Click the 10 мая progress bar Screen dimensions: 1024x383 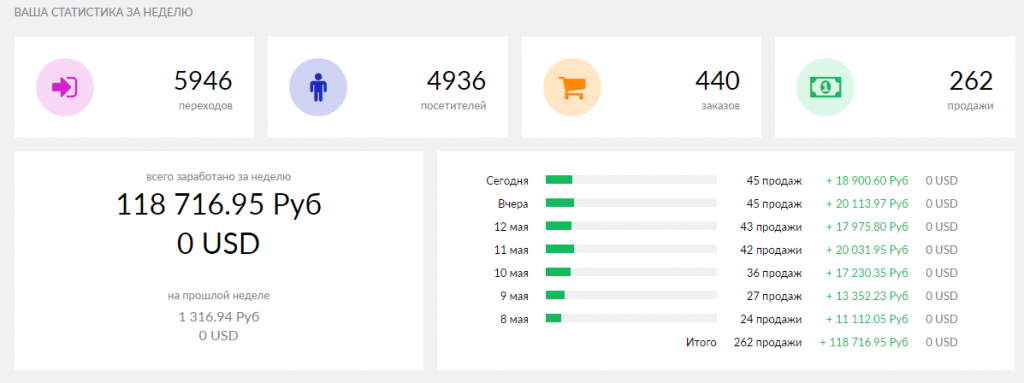pyautogui.click(x=631, y=273)
